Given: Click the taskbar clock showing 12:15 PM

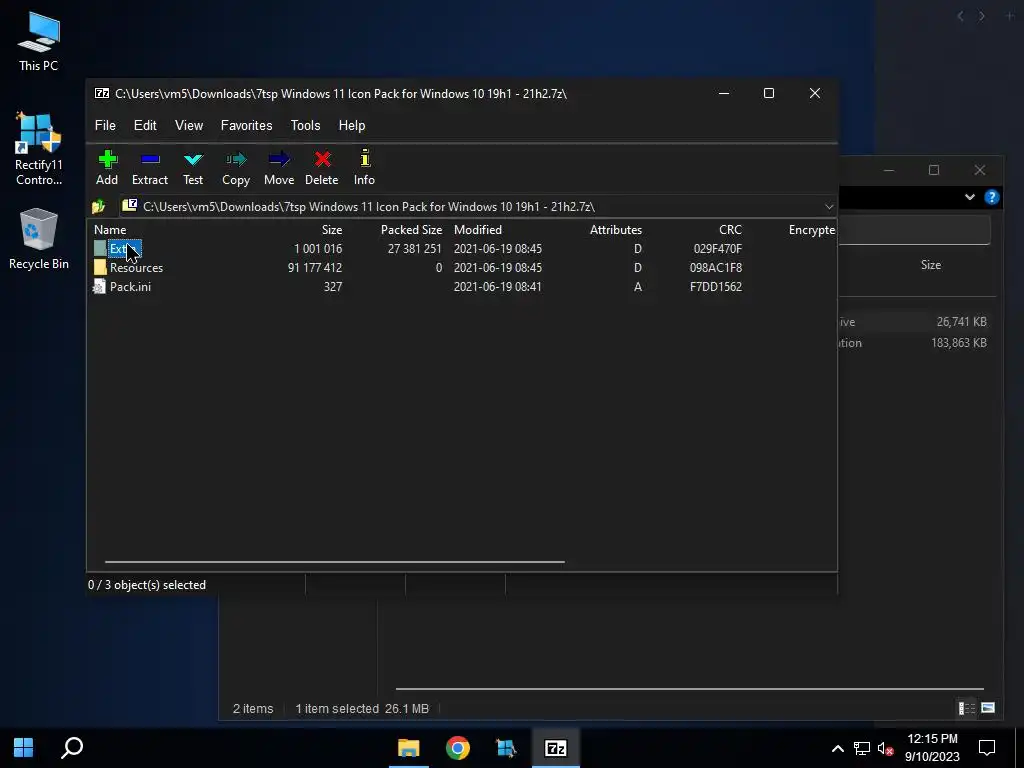Looking at the screenshot, I should pos(932,748).
